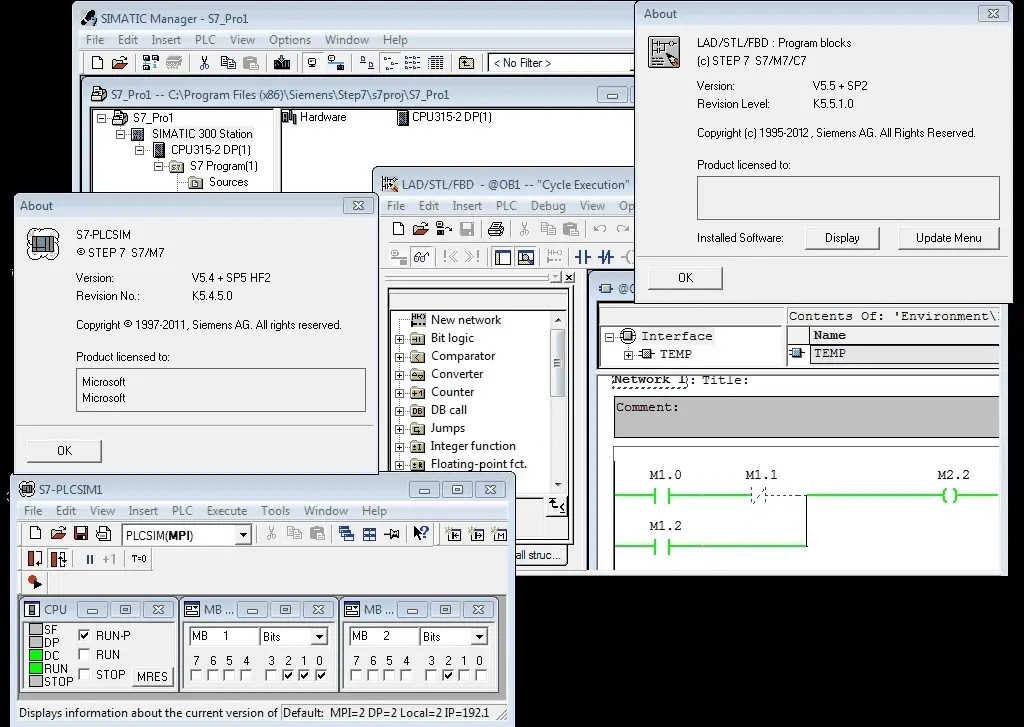Click Insert Input Variable icon in PLCSIM
1024x727 pixels.
pyautogui.click(x=453, y=534)
